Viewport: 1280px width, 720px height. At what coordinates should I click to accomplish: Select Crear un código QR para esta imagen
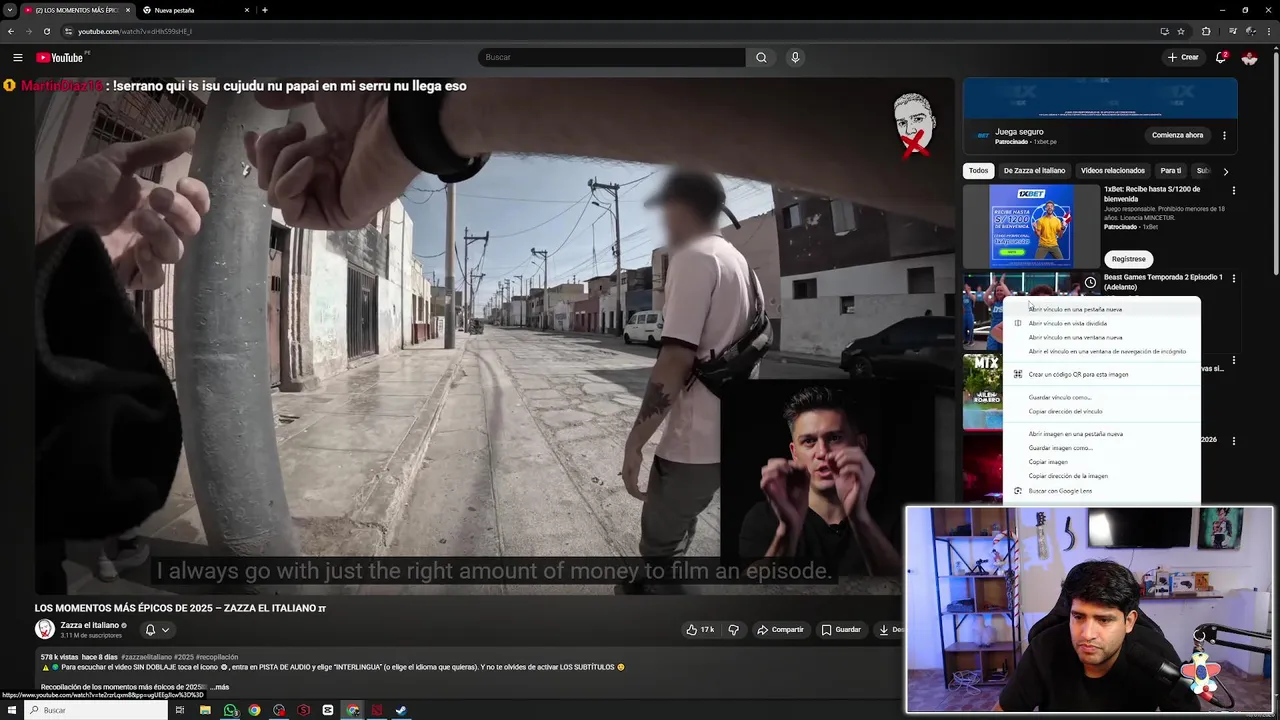point(1101,374)
